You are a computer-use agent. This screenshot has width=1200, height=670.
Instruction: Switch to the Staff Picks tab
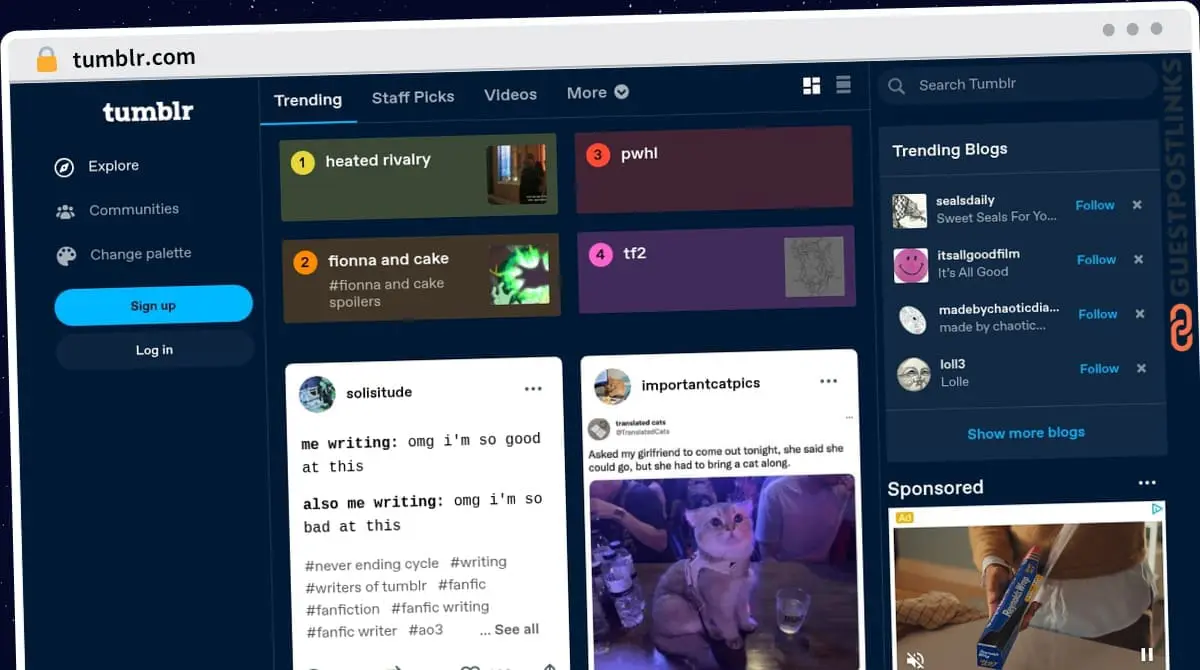pos(413,97)
